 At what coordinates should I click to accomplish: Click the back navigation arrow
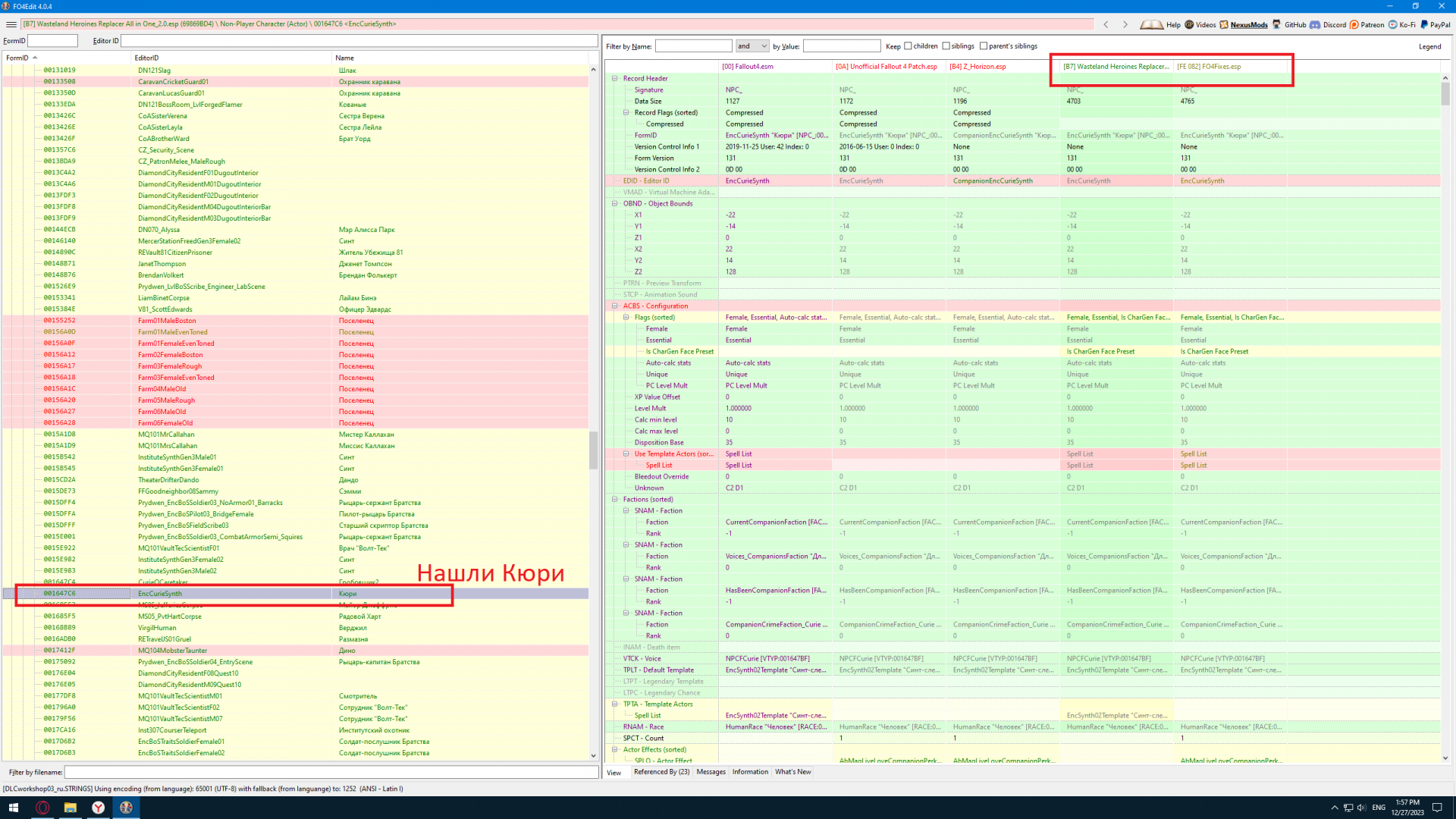pyautogui.click(x=1106, y=24)
